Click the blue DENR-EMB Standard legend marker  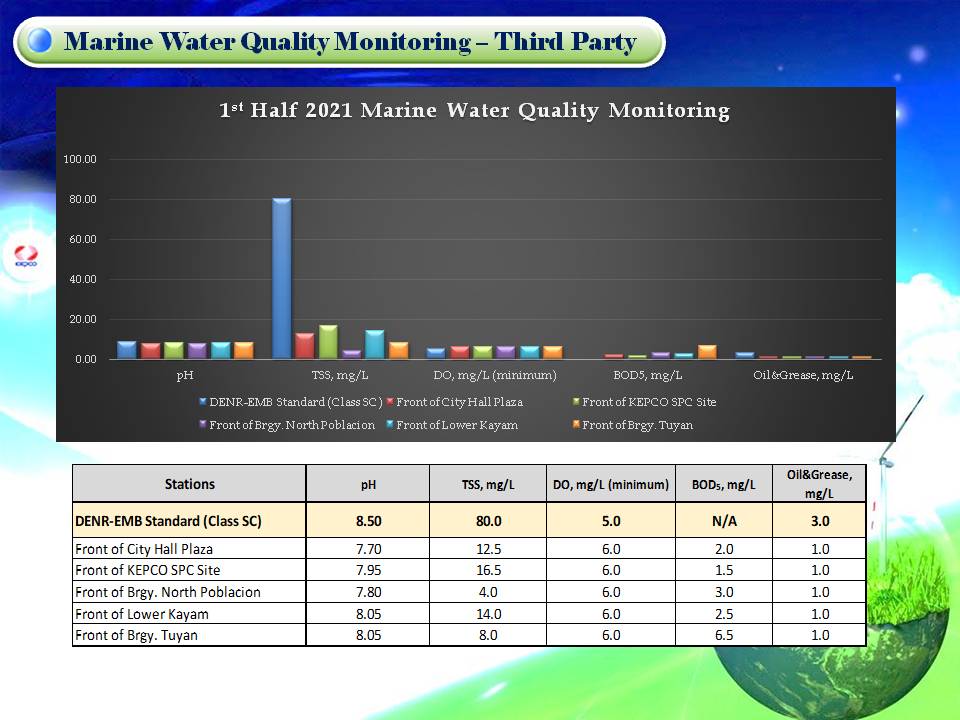[203, 402]
